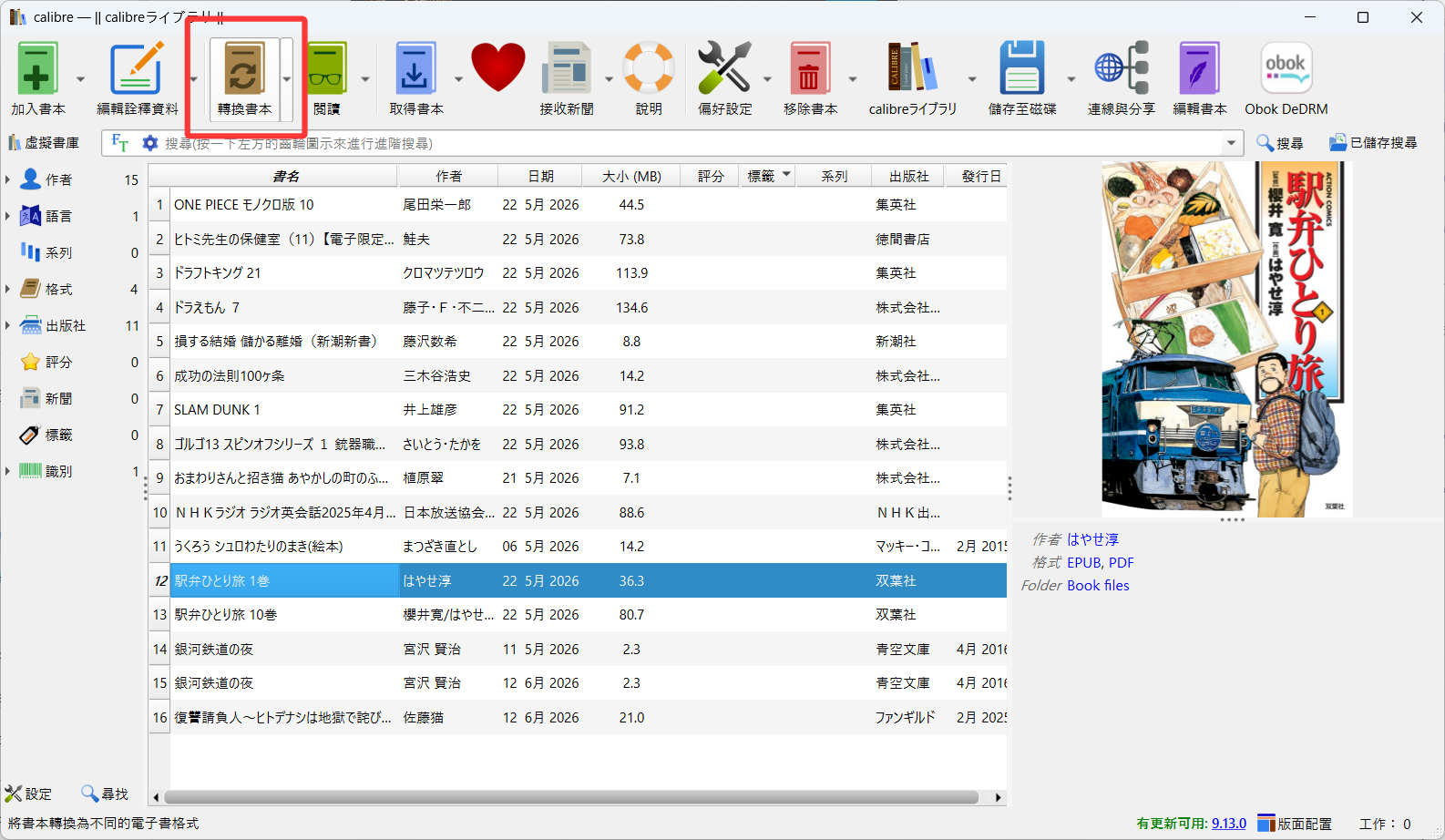1445x840 pixels.
Task: Expand the 語言 languages category
Action: tap(7, 216)
